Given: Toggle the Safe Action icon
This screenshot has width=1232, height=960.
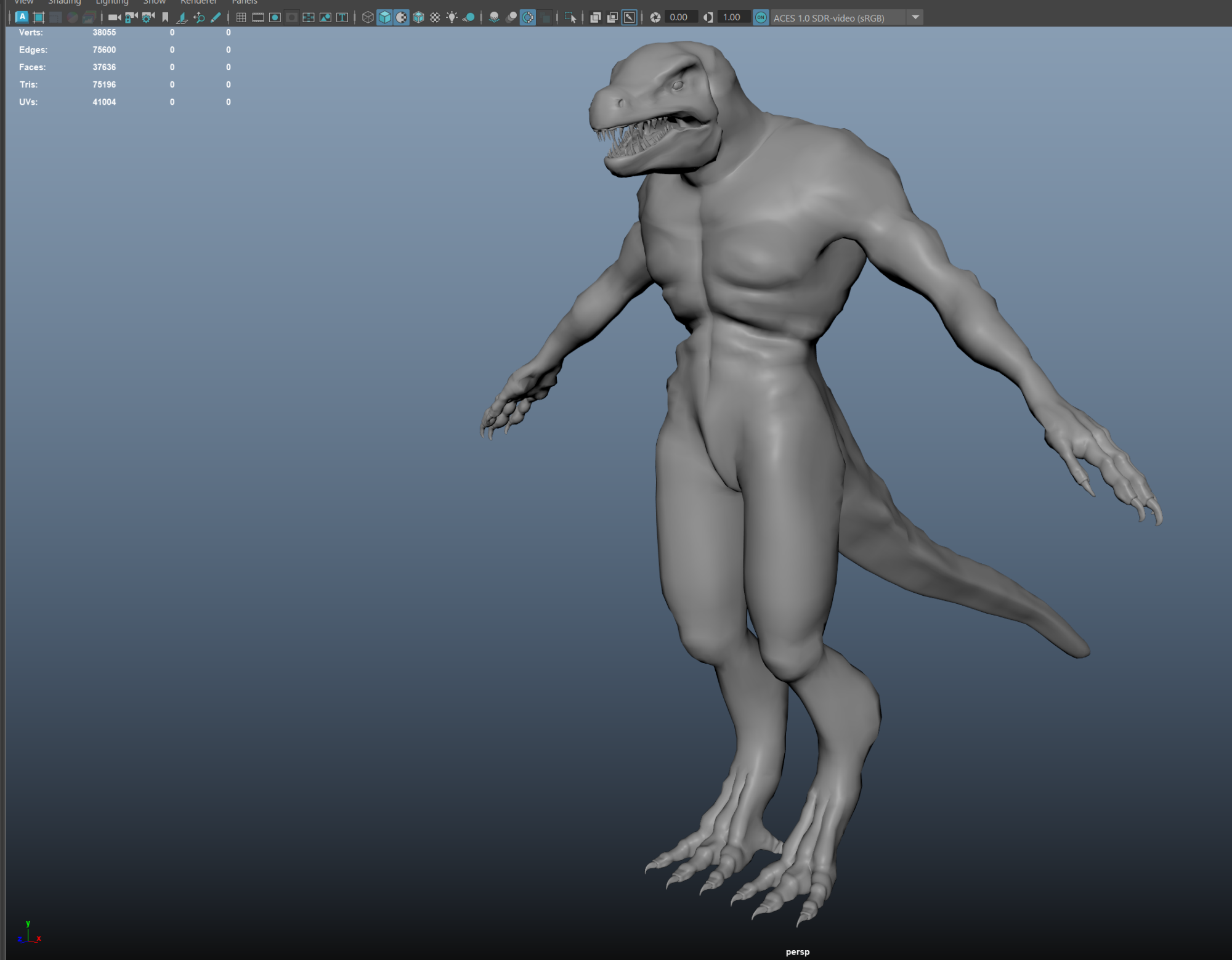Looking at the screenshot, I should coord(325,17).
